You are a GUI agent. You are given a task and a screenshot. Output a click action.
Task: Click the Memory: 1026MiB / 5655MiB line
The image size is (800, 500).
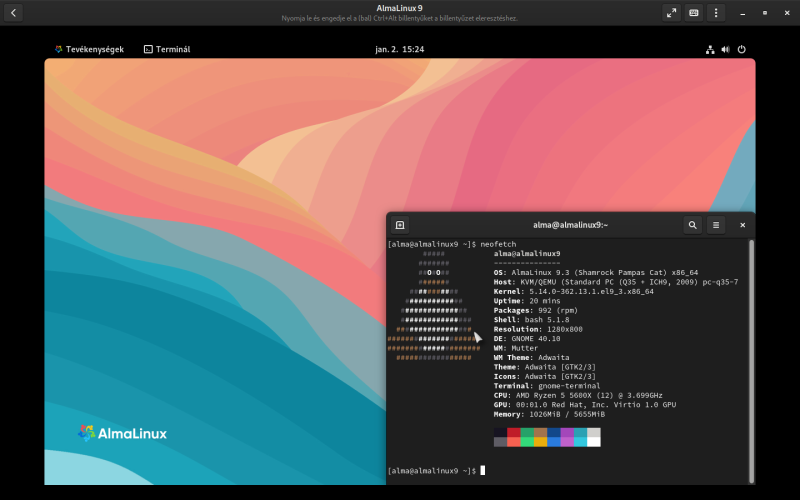[549, 414]
